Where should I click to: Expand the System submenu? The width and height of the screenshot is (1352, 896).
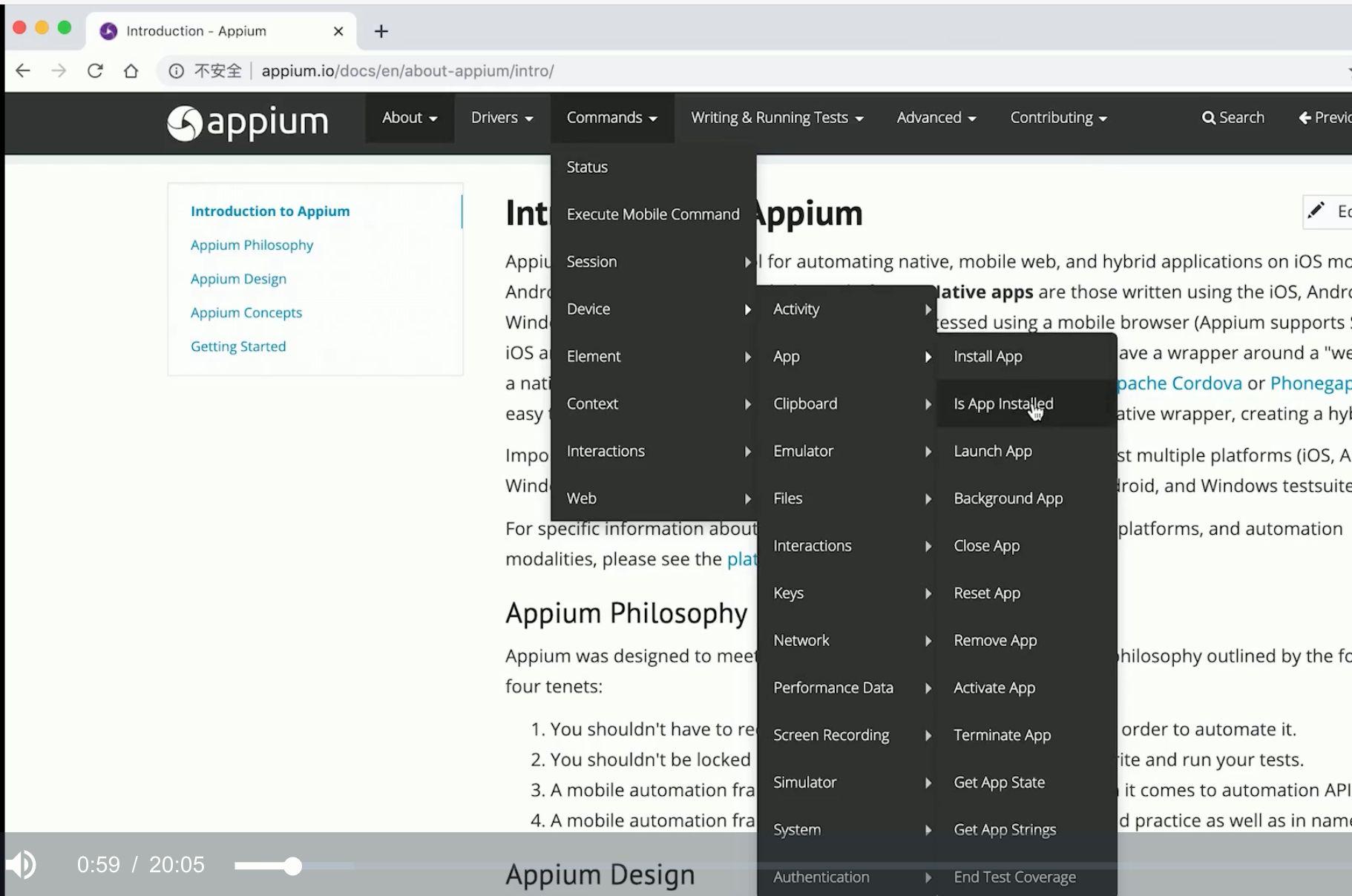[x=847, y=830]
